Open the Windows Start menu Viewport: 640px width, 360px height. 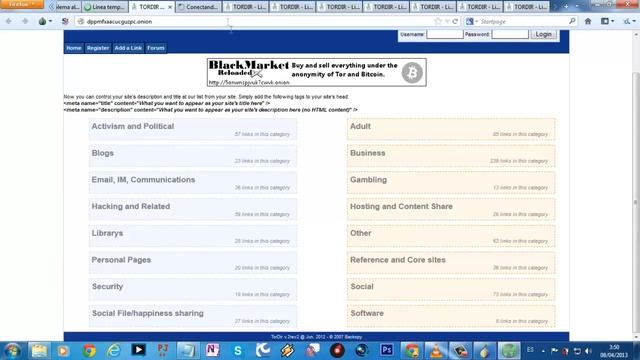coord(12,351)
